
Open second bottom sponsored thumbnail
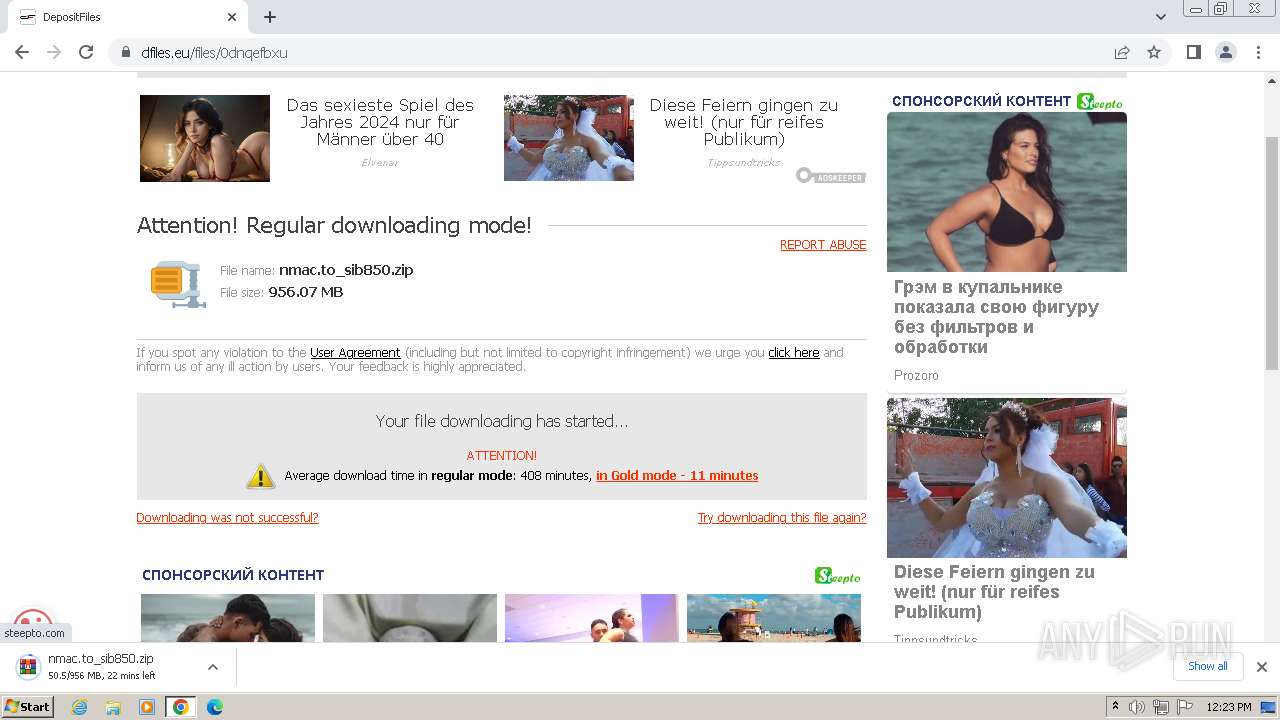[410, 618]
